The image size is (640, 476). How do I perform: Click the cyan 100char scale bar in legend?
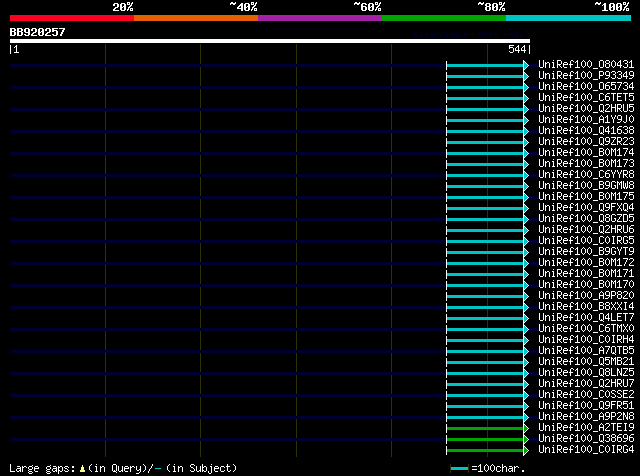(459, 468)
